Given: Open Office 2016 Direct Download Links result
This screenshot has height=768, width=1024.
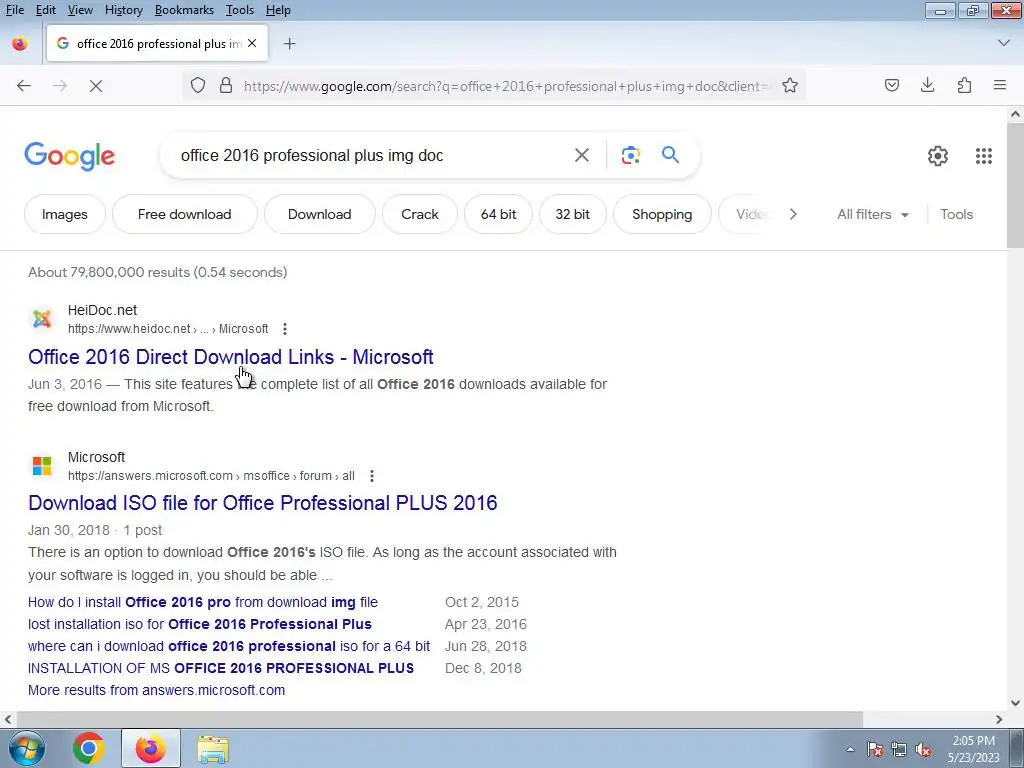Looking at the screenshot, I should (231, 357).
